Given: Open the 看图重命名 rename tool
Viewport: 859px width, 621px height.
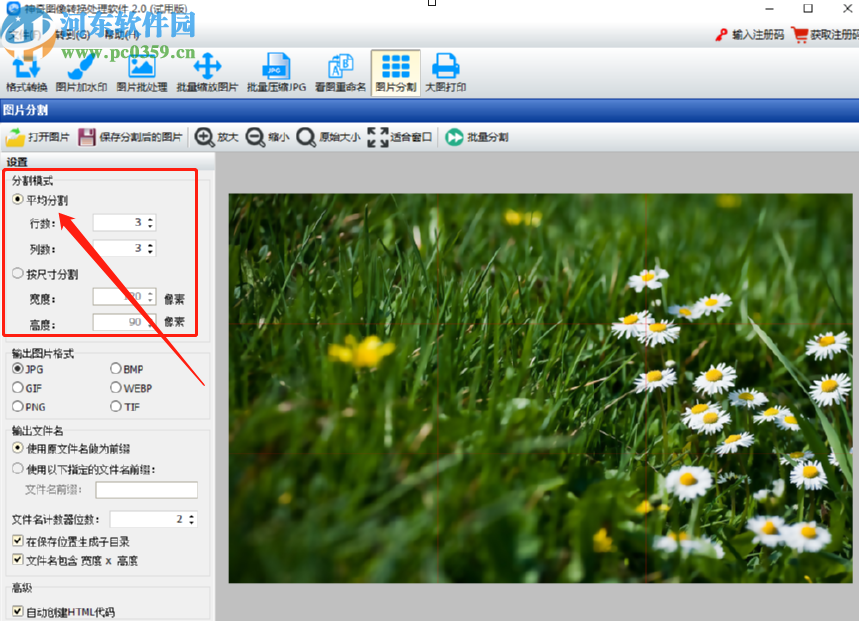Looking at the screenshot, I should [340, 73].
